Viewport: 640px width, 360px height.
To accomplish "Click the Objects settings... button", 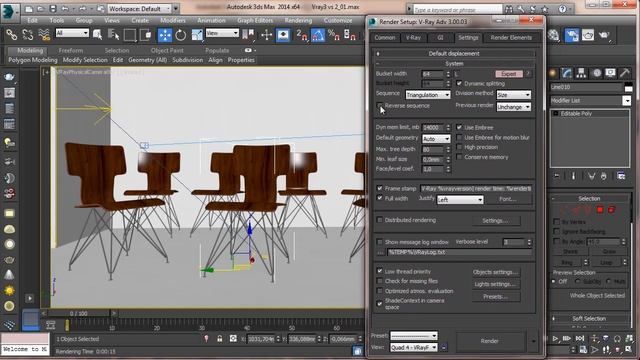I will point(496,272).
